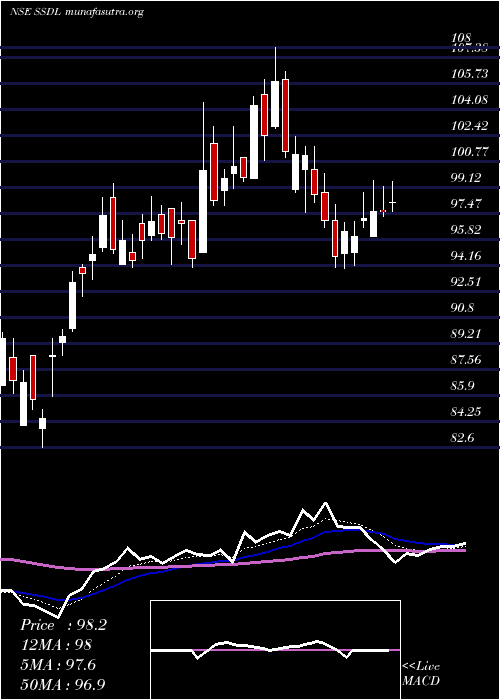Click the 99.12 price axis label

pyautogui.click(x=467, y=178)
